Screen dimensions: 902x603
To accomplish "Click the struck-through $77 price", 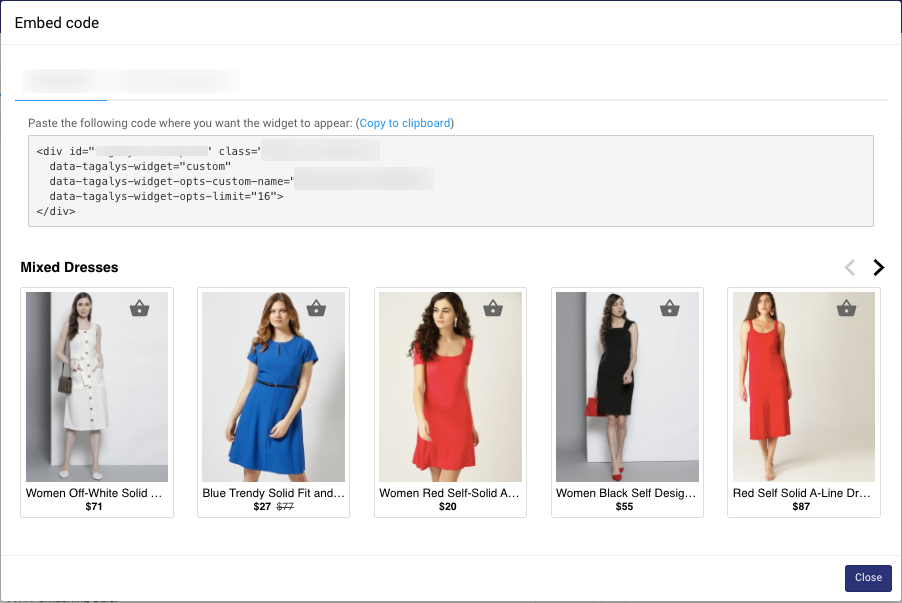I will pos(285,507).
